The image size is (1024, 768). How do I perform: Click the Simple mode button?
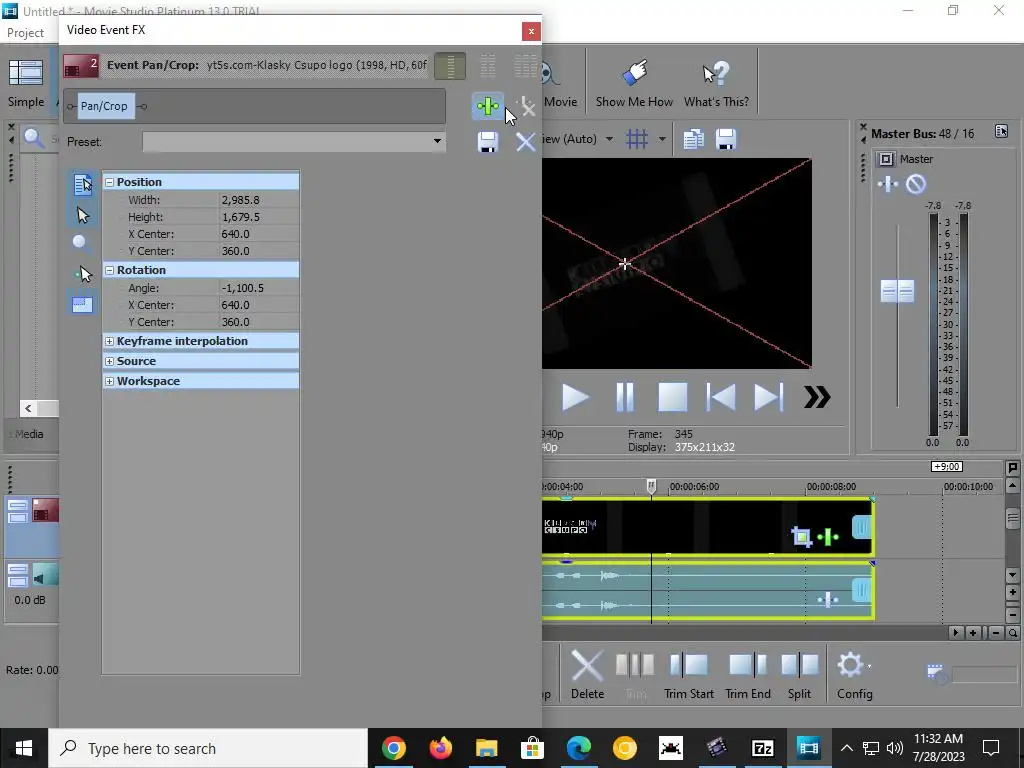[26, 84]
